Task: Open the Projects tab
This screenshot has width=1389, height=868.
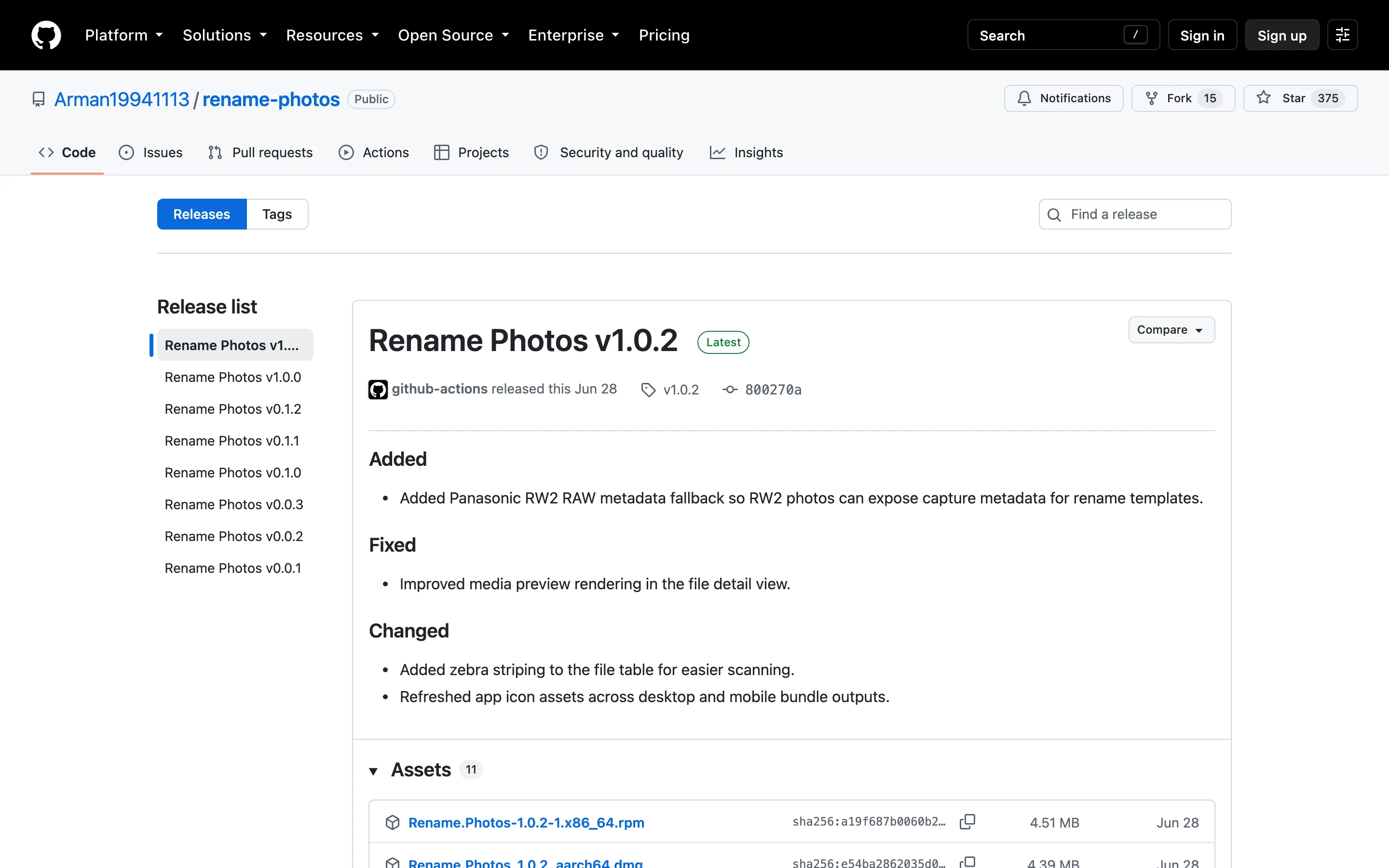Action: [x=471, y=152]
